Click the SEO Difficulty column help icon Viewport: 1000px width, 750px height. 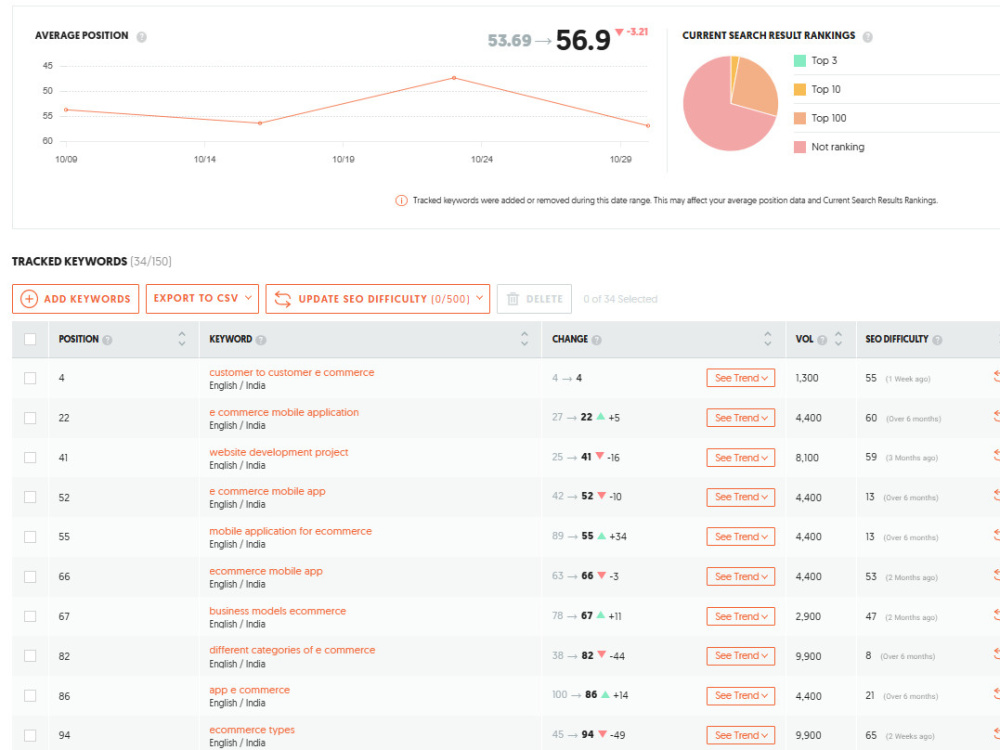937,340
